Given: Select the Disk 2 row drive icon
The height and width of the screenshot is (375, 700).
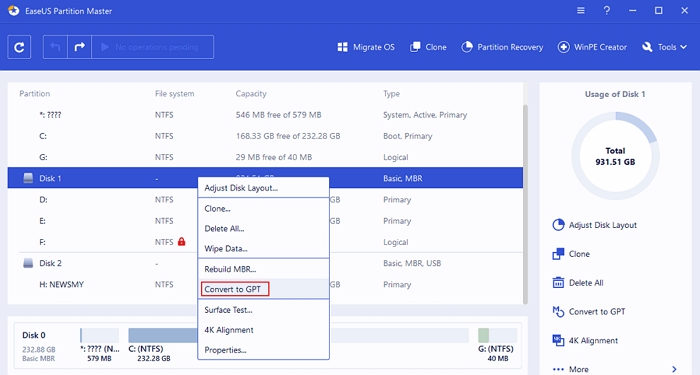Looking at the screenshot, I should [x=28, y=263].
